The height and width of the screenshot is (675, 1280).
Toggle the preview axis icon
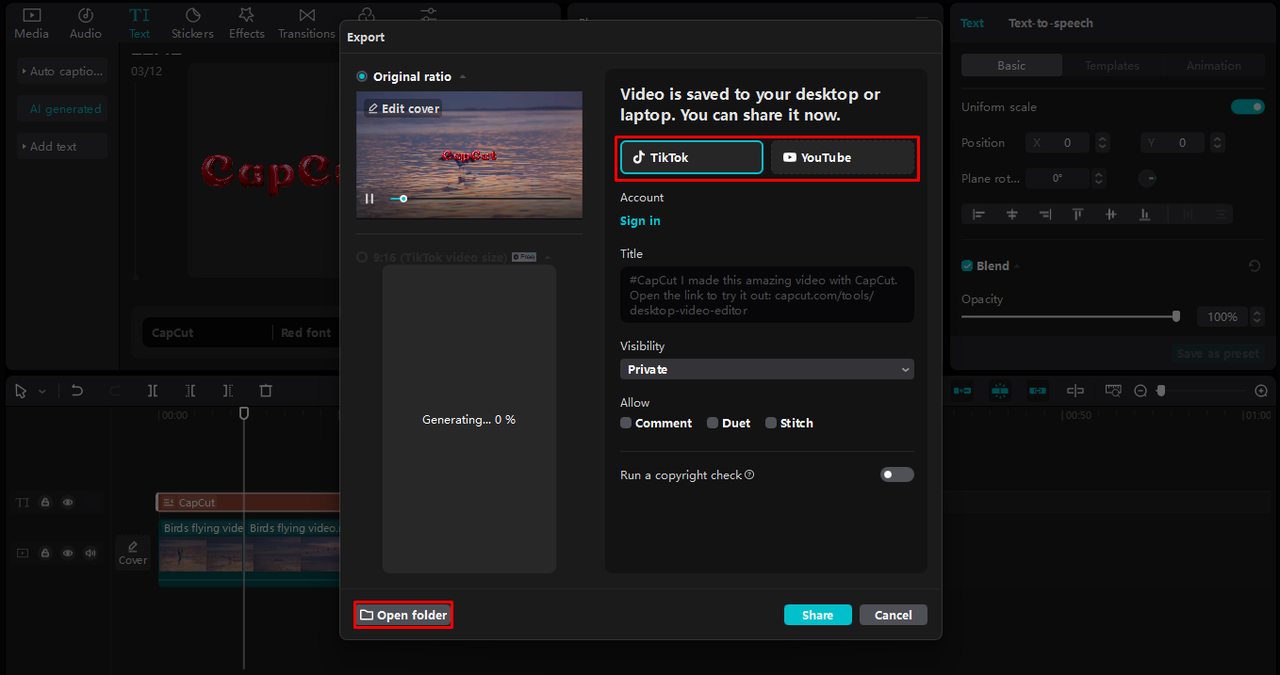coord(1075,391)
